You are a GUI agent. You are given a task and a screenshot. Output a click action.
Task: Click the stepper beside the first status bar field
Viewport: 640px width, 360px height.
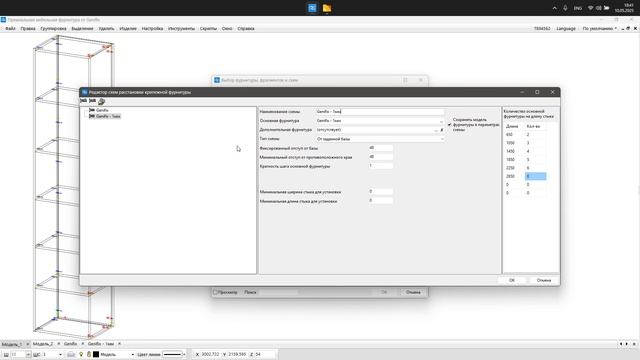[x=28, y=355]
